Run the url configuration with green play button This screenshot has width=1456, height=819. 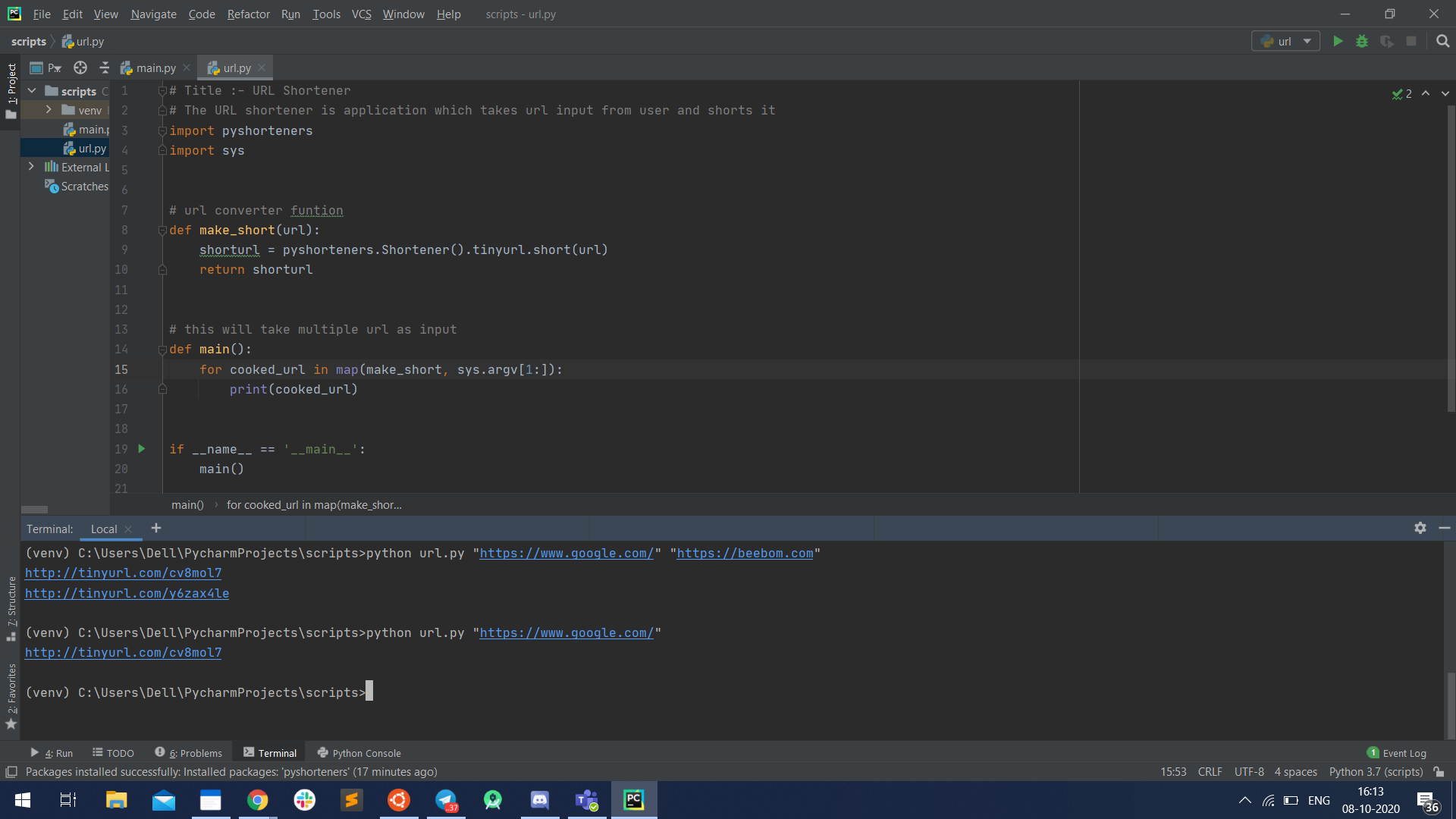click(x=1338, y=41)
